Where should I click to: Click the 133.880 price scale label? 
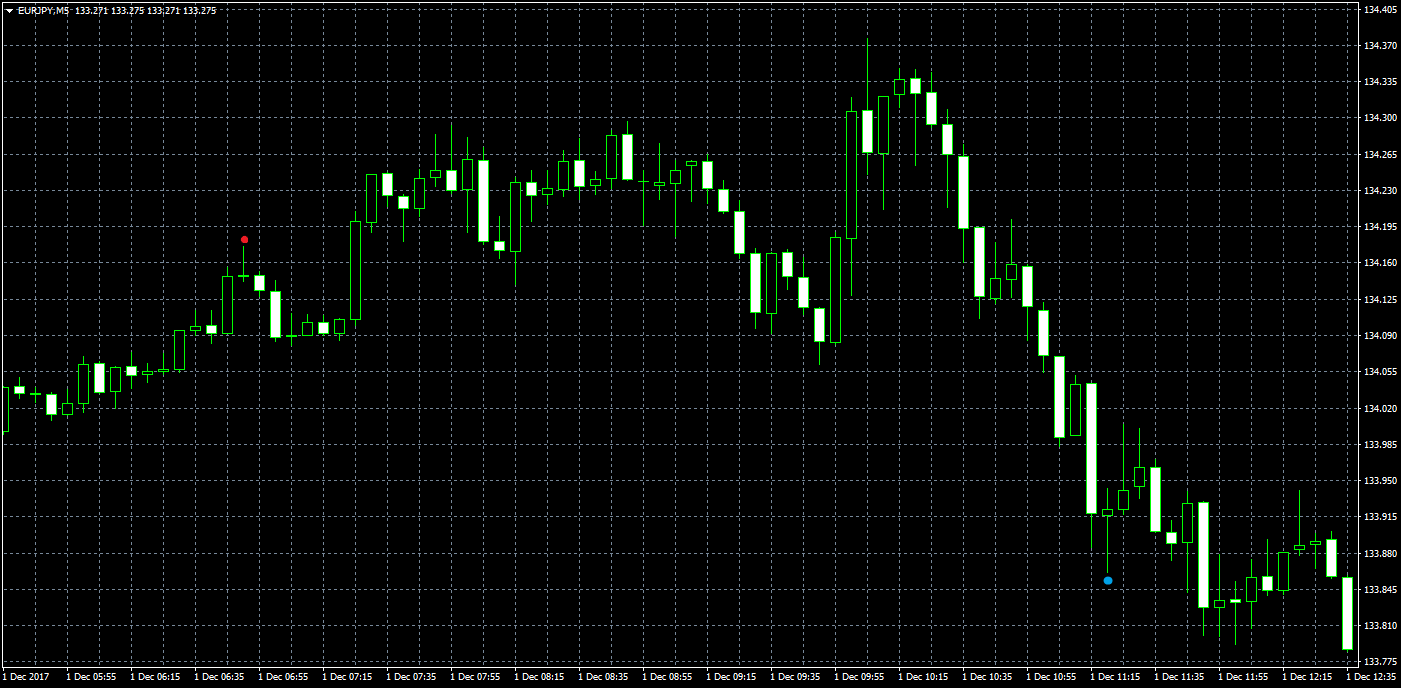point(1379,553)
